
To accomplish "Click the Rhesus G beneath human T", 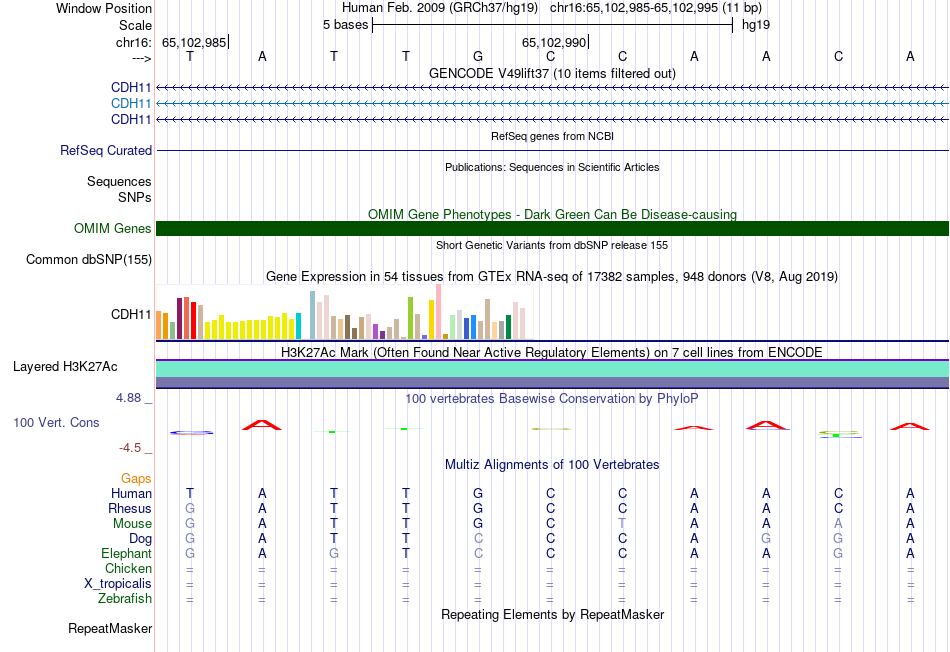I will click(x=190, y=508).
